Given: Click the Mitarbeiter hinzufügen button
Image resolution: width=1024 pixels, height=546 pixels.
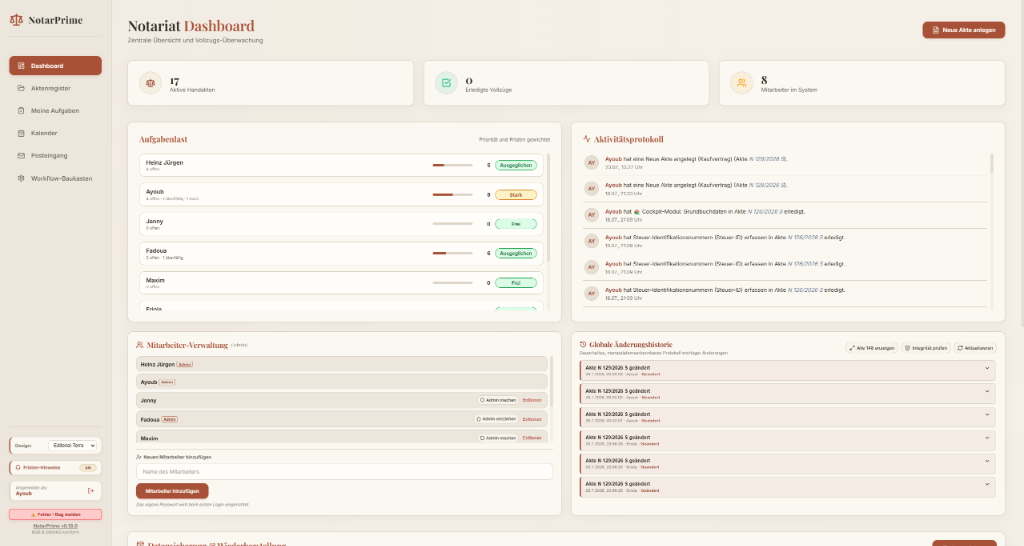Looking at the screenshot, I should [x=172, y=490].
